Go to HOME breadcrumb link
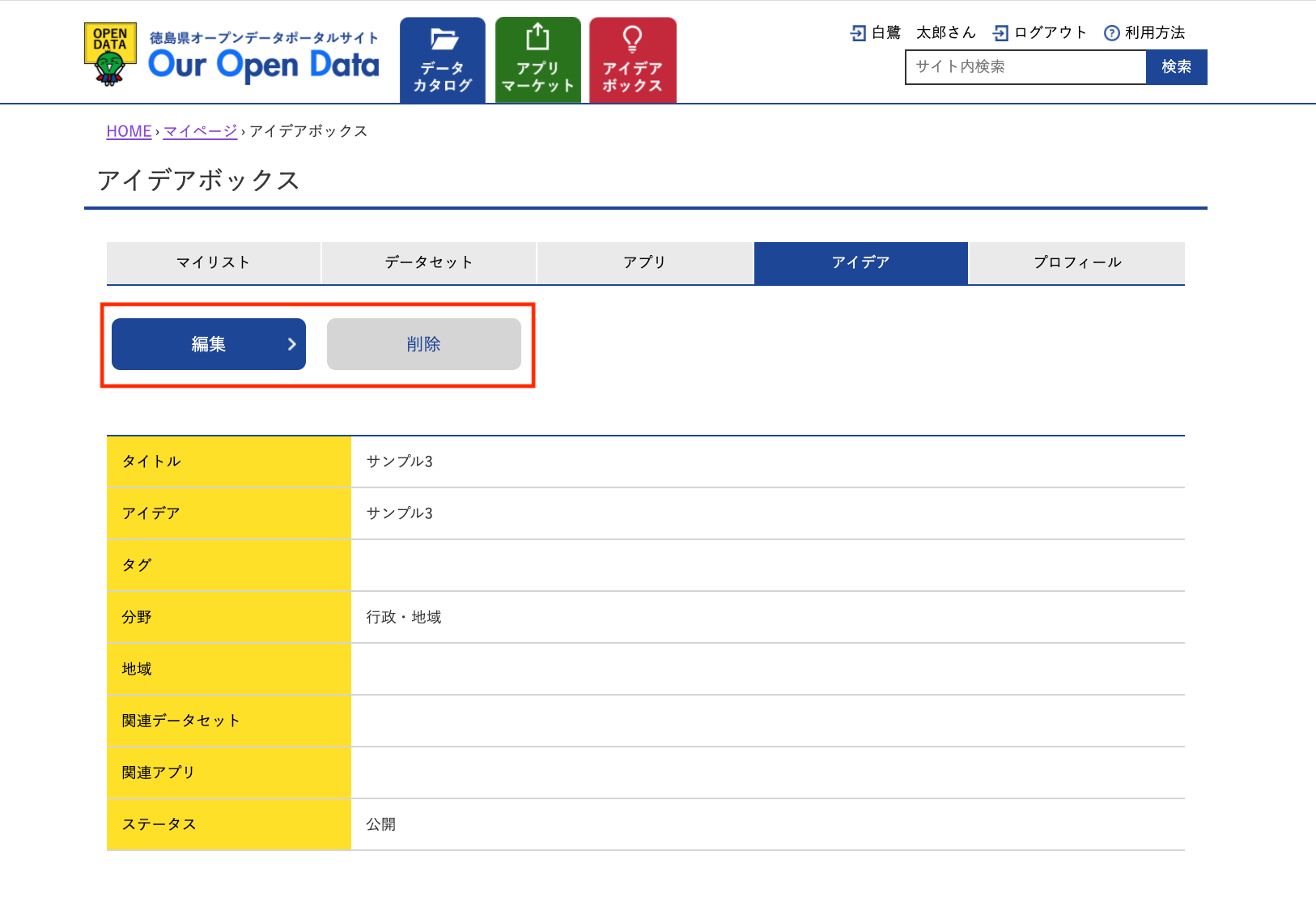 coord(129,131)
